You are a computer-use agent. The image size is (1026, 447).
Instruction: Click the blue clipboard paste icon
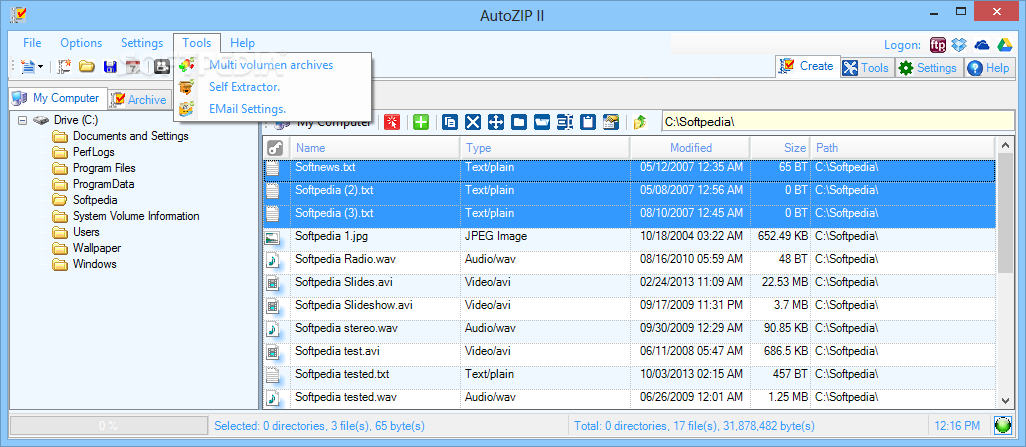pyautogui.click(x=588, y=122)
